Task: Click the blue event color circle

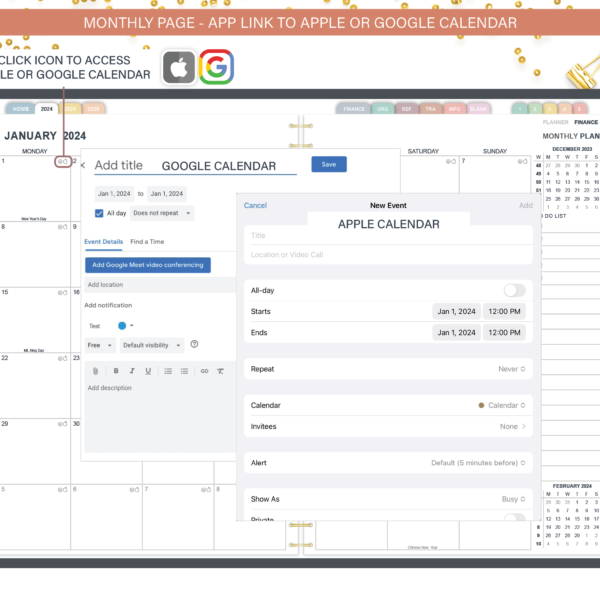Action: point(122,326)
